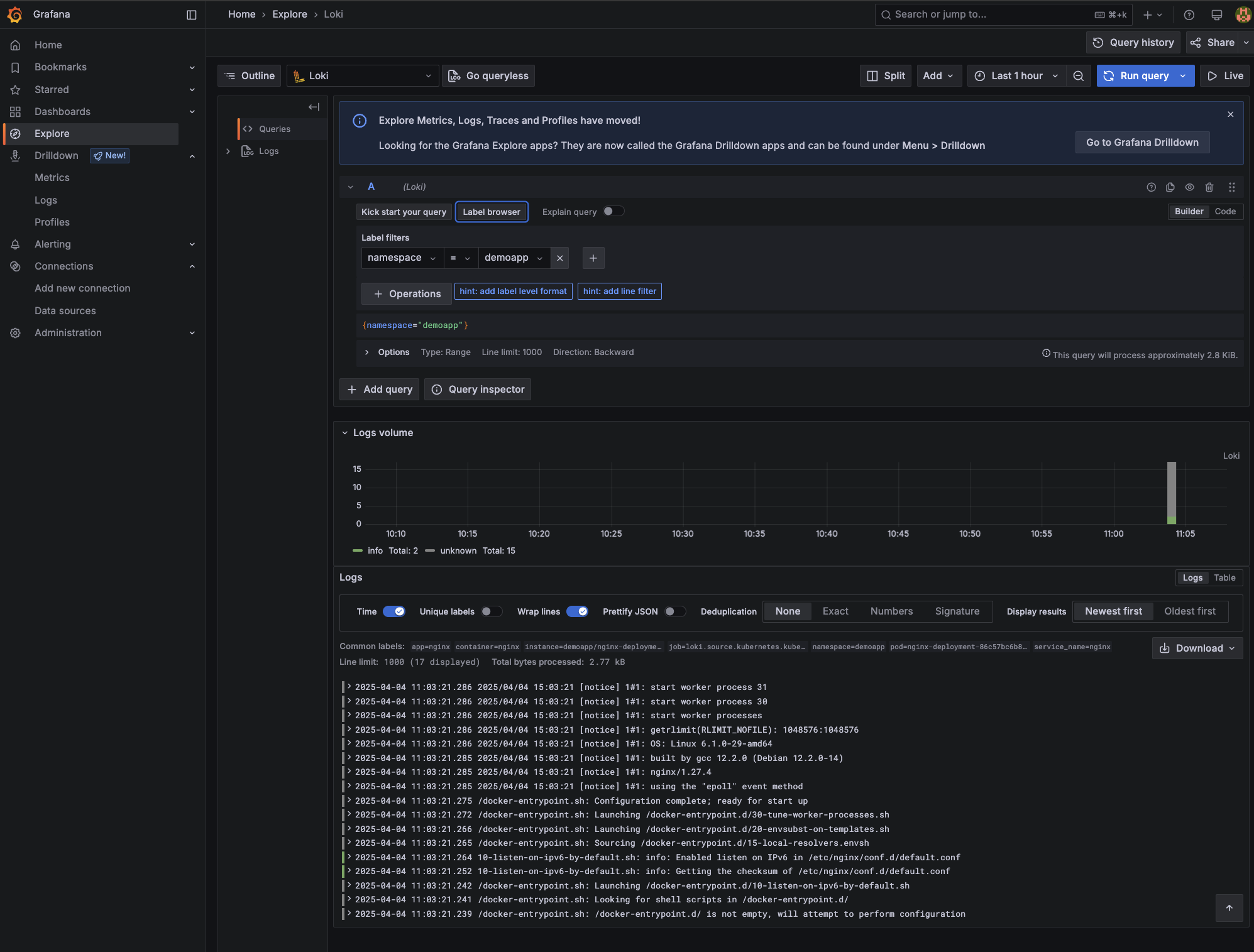Click the duplicate query icon

click(1170, 187)
